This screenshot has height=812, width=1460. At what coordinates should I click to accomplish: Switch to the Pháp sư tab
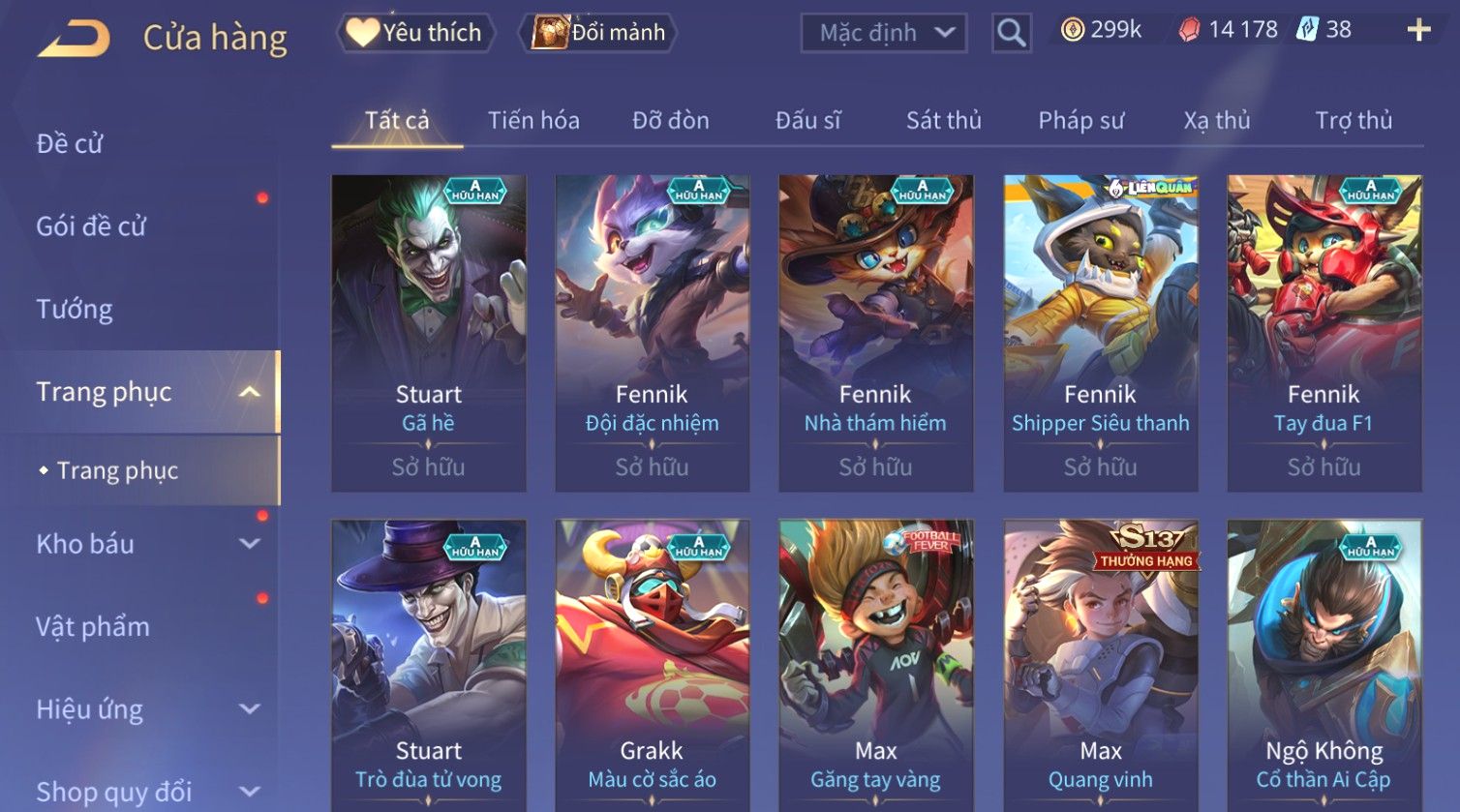(1081, 120)
